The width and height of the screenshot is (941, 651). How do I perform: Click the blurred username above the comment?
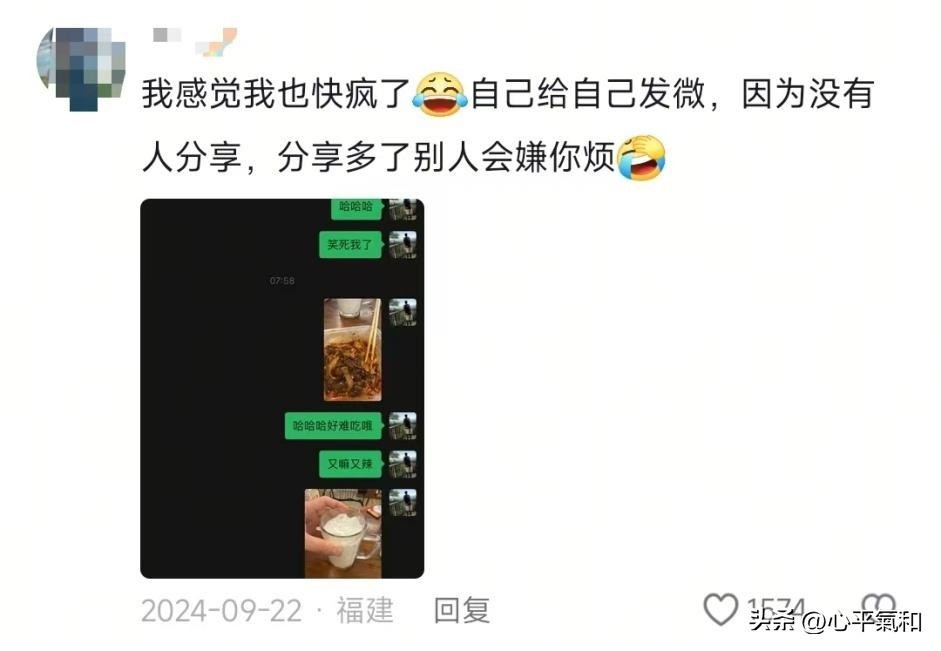195,41
